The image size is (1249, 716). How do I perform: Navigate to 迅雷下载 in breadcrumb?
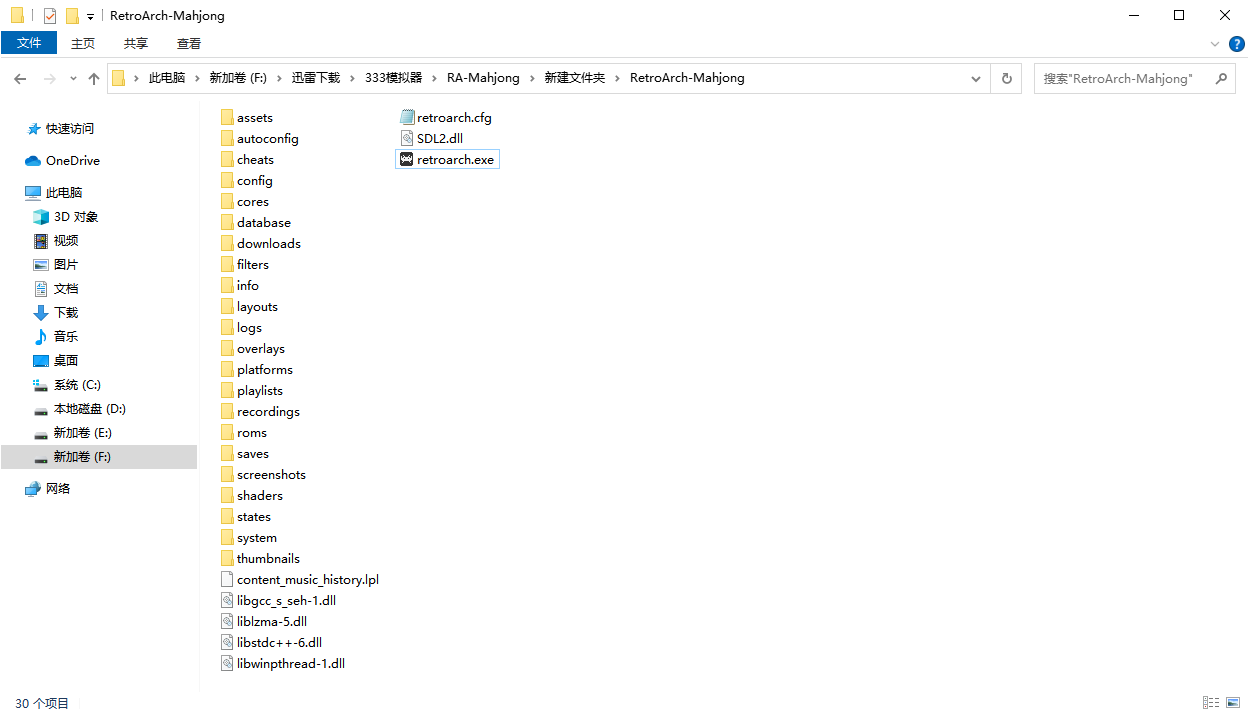tap(316, 78)
